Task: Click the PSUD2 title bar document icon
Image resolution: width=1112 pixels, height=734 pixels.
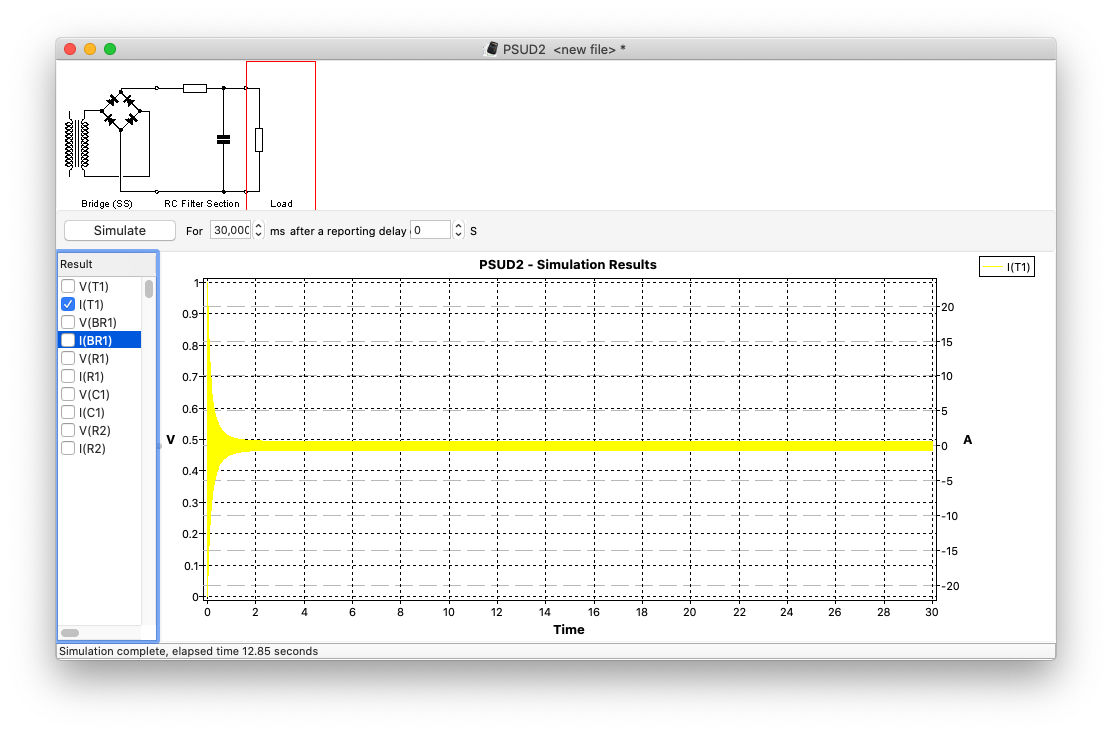Action: (491, 49)
